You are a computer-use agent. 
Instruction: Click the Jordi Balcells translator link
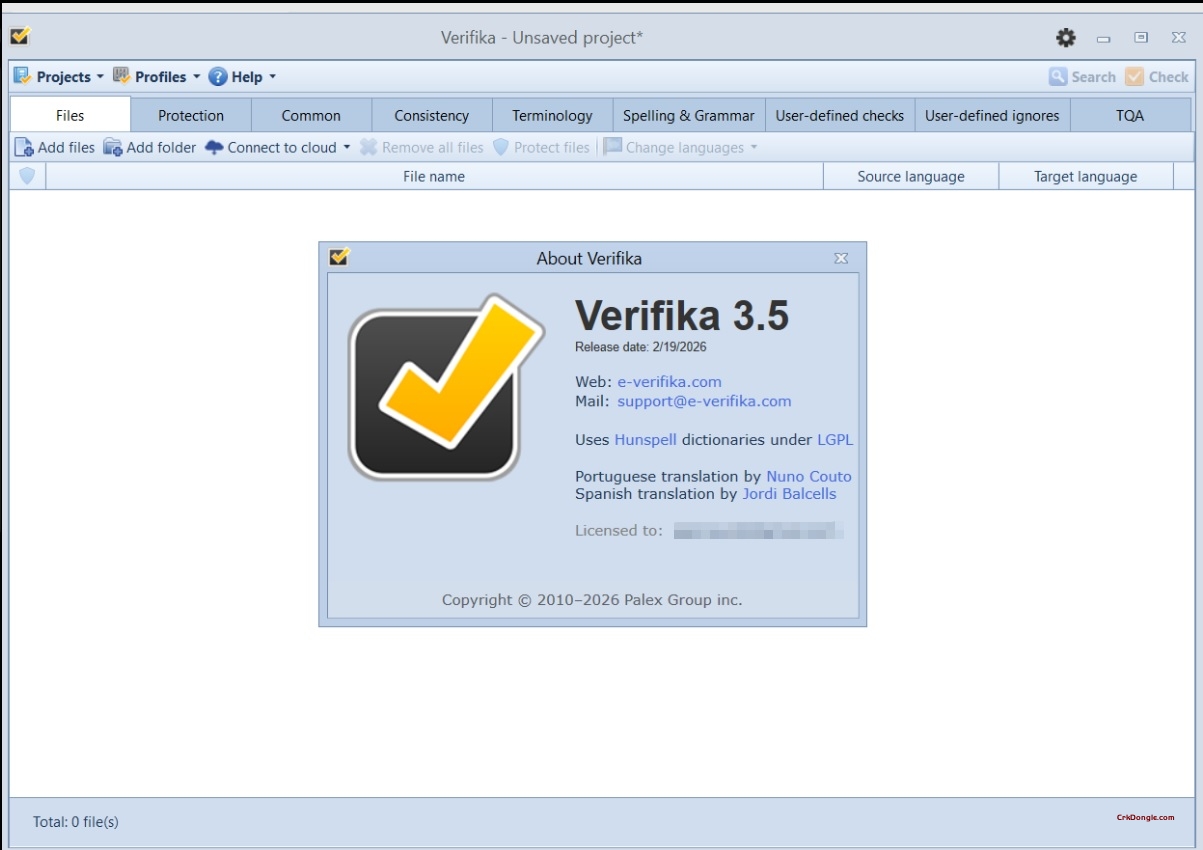pos(789,493)
